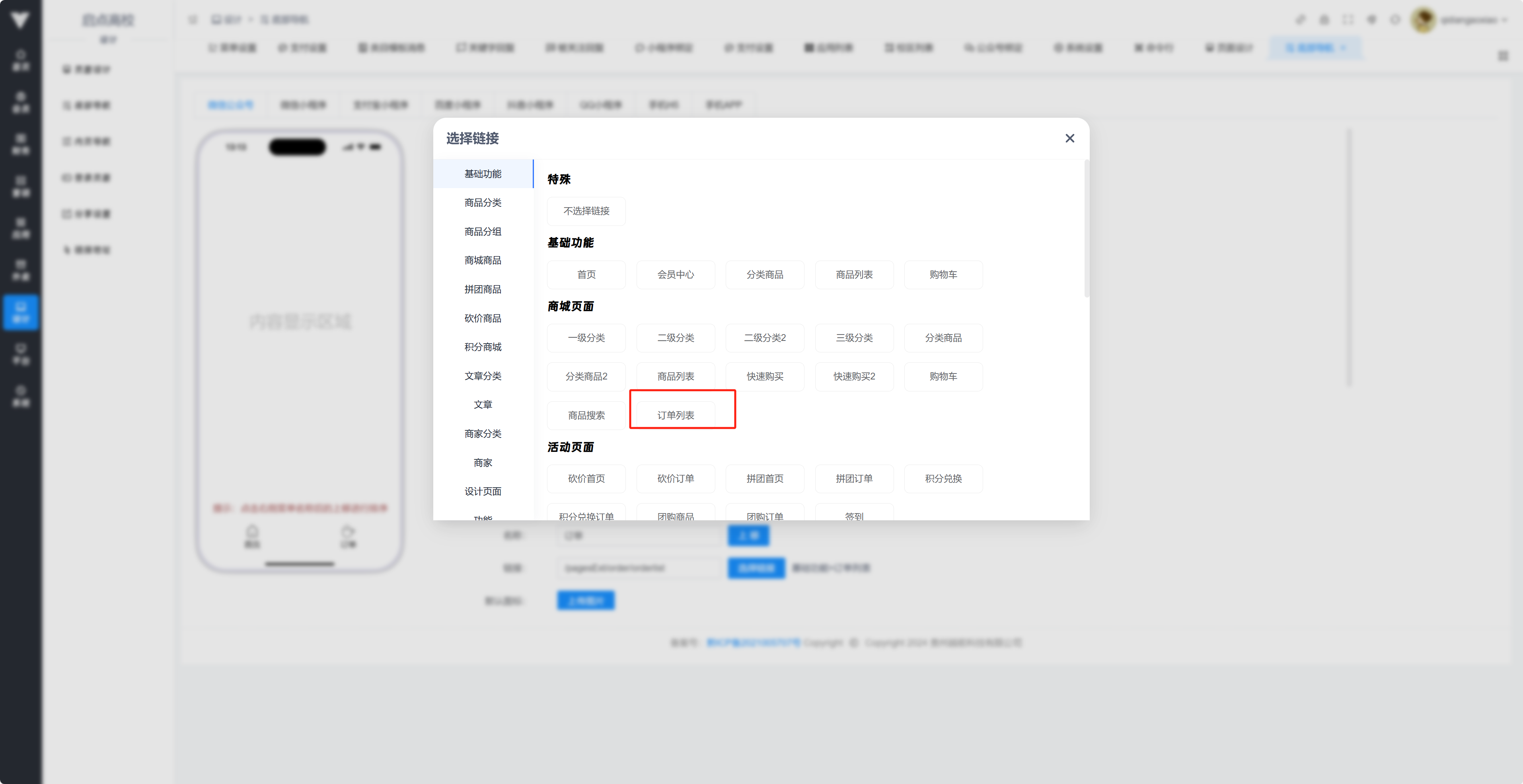Select 拼团商品 in the left list
Image resolution: width=1523 pixels, height=784 pixels.
point(483,289)
